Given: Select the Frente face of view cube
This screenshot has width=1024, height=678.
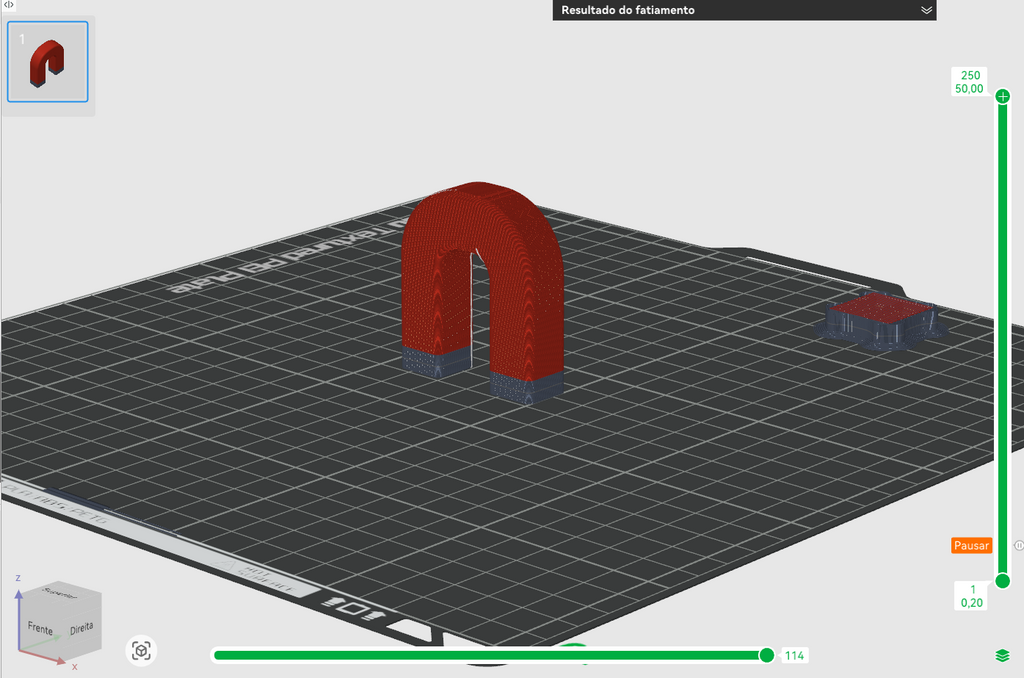Looking at the screenshot, I should [x=40, y=628].
